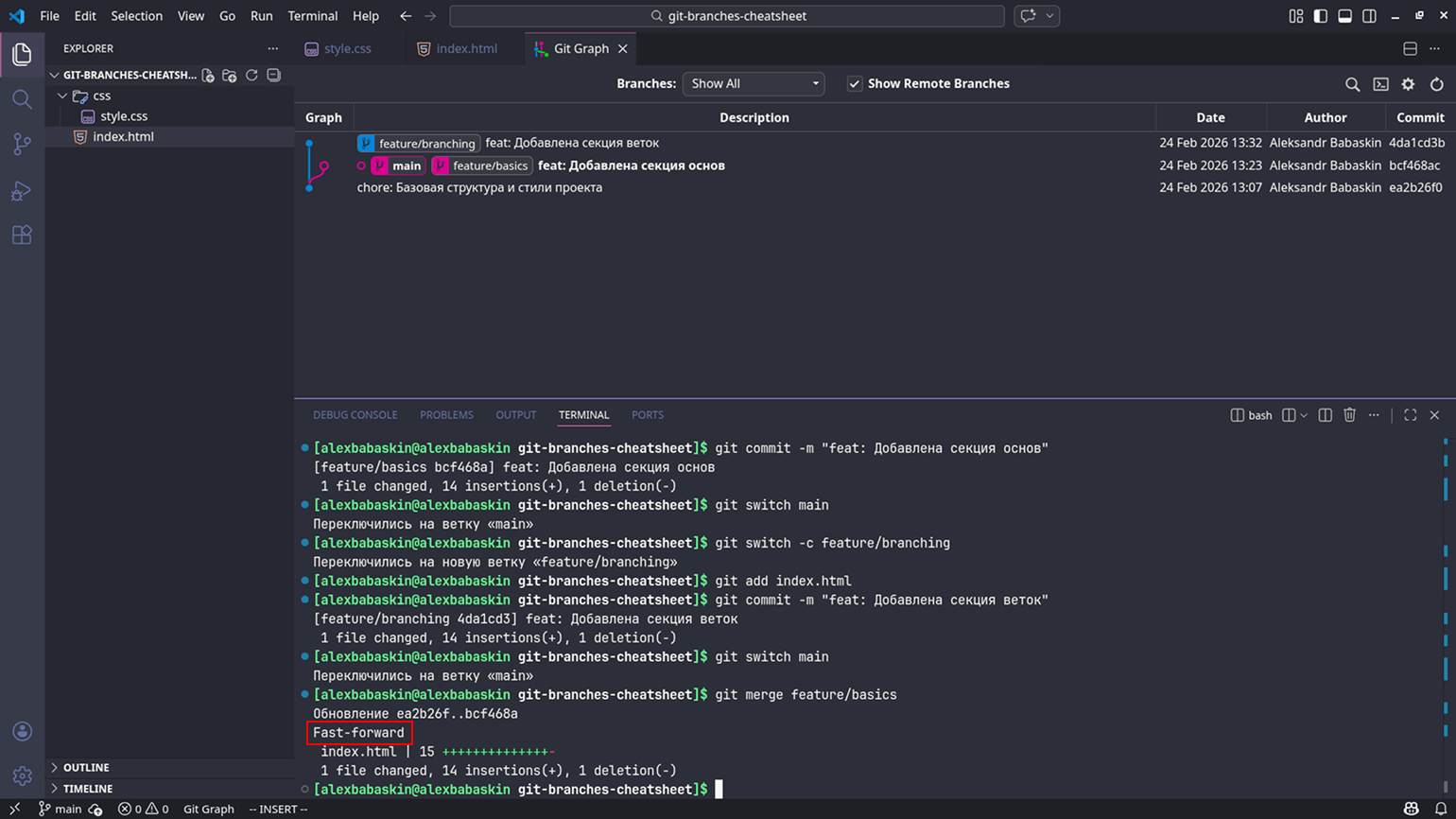Click the Git Graph find commits icon
Image resolution: width=1456 pixels, height=819 pixels.
point(1352,84)
